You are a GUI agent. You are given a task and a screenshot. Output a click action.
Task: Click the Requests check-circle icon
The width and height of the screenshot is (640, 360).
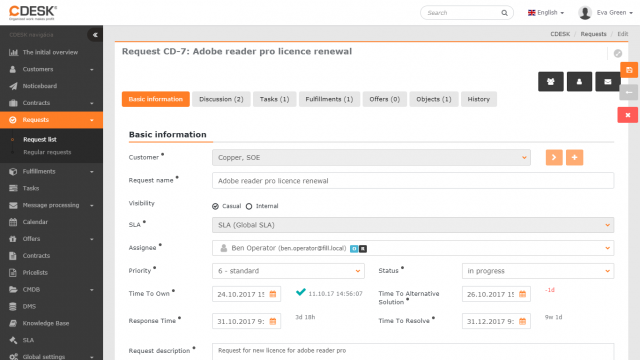point(13,120)
